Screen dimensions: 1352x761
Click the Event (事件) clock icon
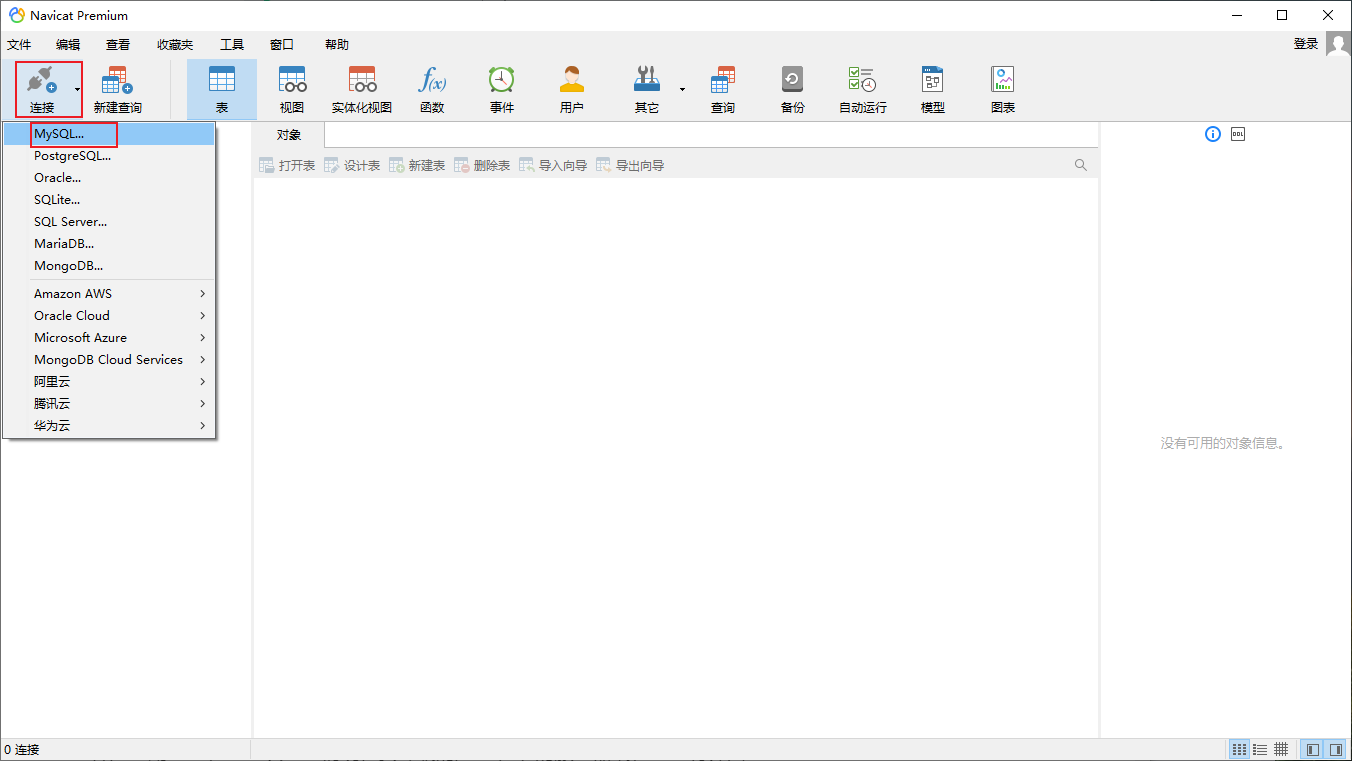click(x=502, y=81)
